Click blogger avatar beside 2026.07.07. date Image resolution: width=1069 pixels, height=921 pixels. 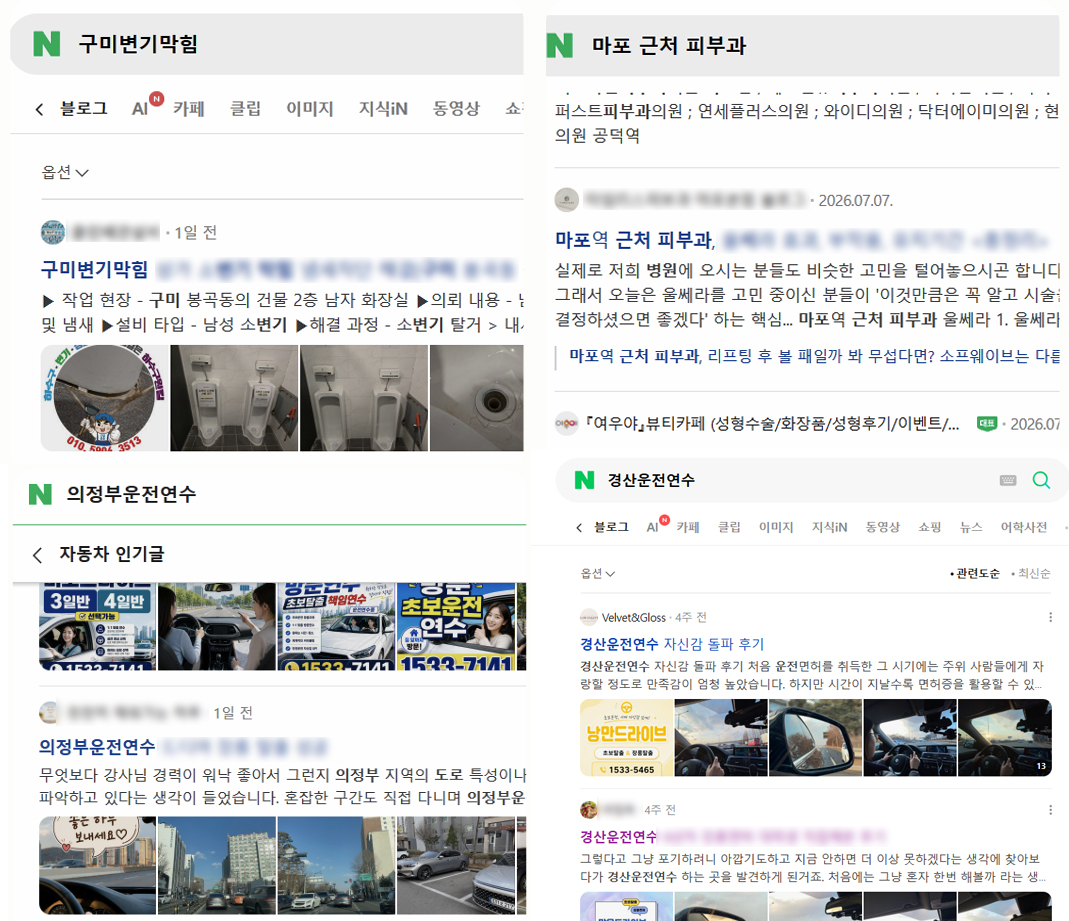(567, 200)
